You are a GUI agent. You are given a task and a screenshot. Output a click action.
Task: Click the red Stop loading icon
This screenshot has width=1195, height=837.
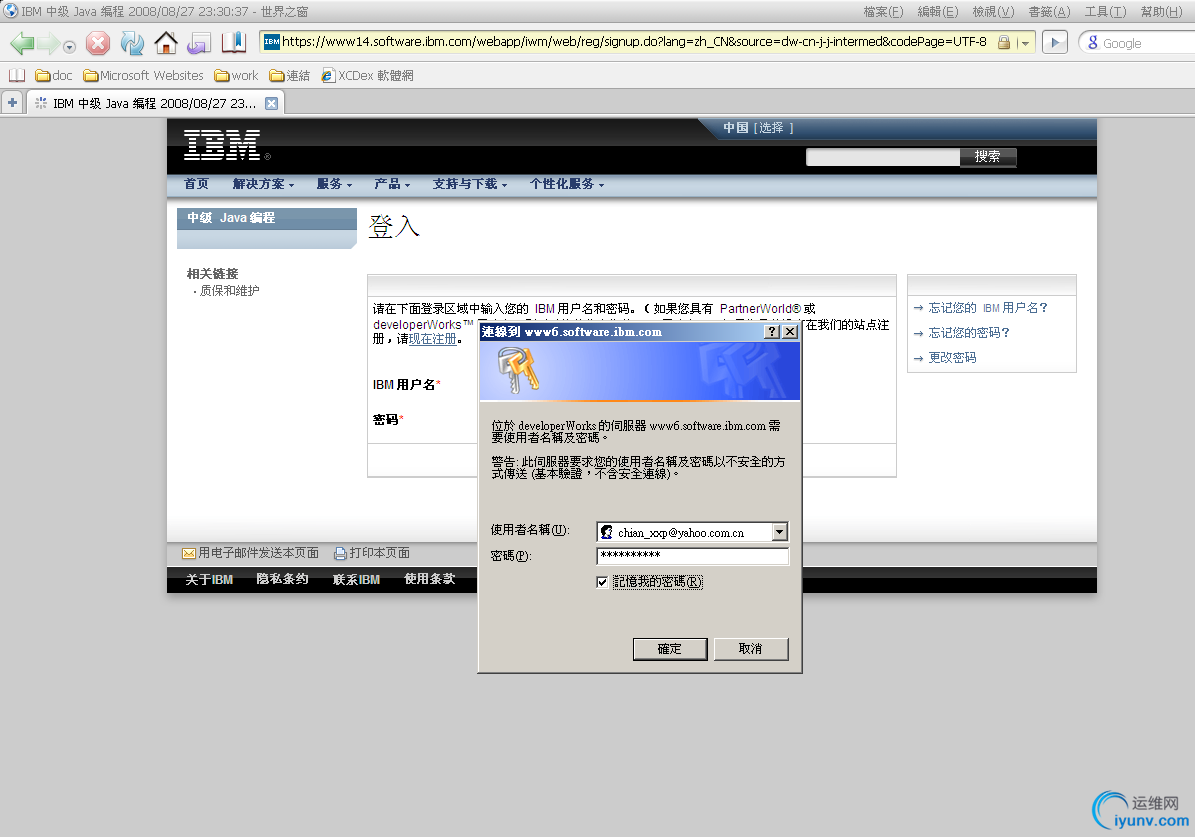tap(98, 43)
